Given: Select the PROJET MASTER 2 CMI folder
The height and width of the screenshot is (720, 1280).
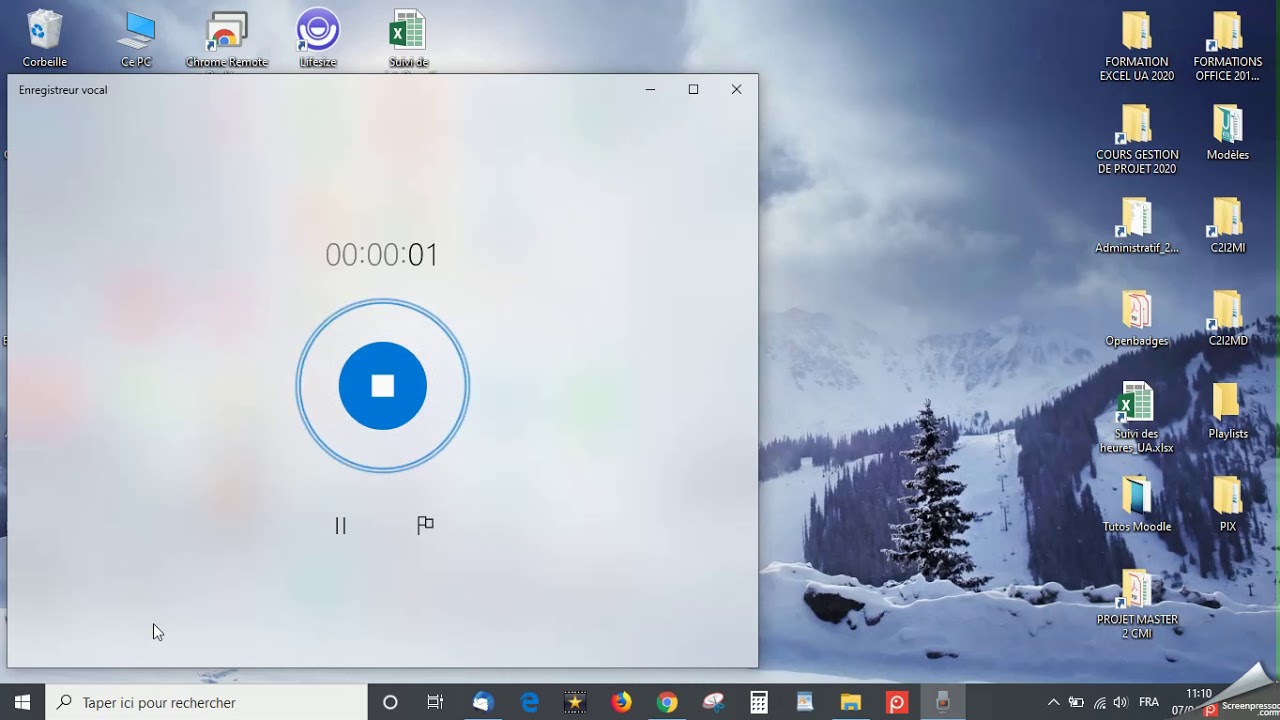Looking at the screenshot, I should pyautogui.click(x=1137, y=604).
